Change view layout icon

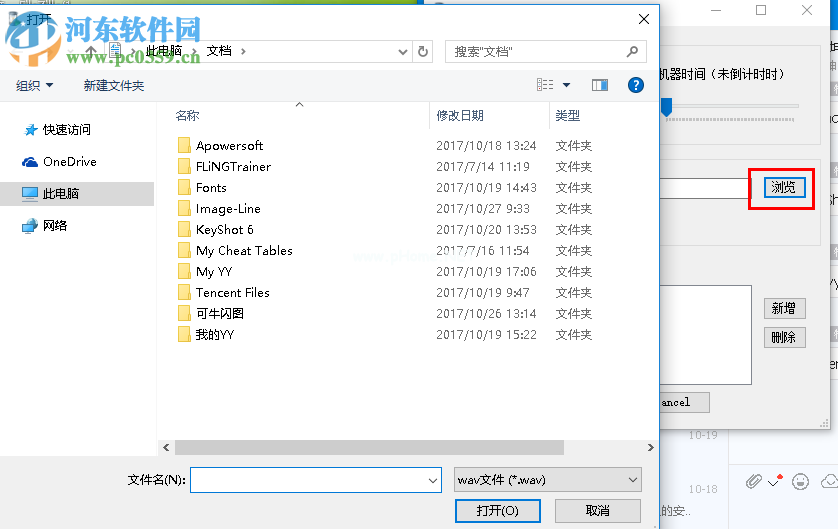point(545,85)
